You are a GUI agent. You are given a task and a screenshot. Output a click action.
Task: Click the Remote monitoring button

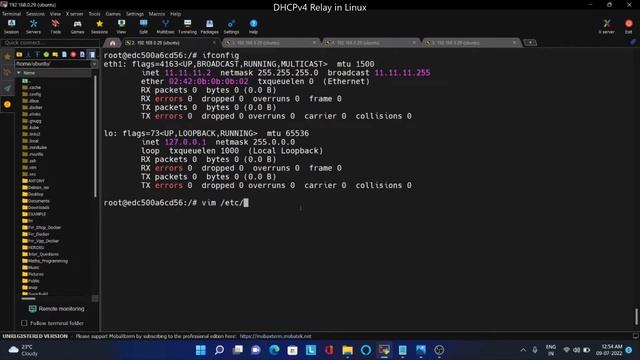[x=57, y=309]
